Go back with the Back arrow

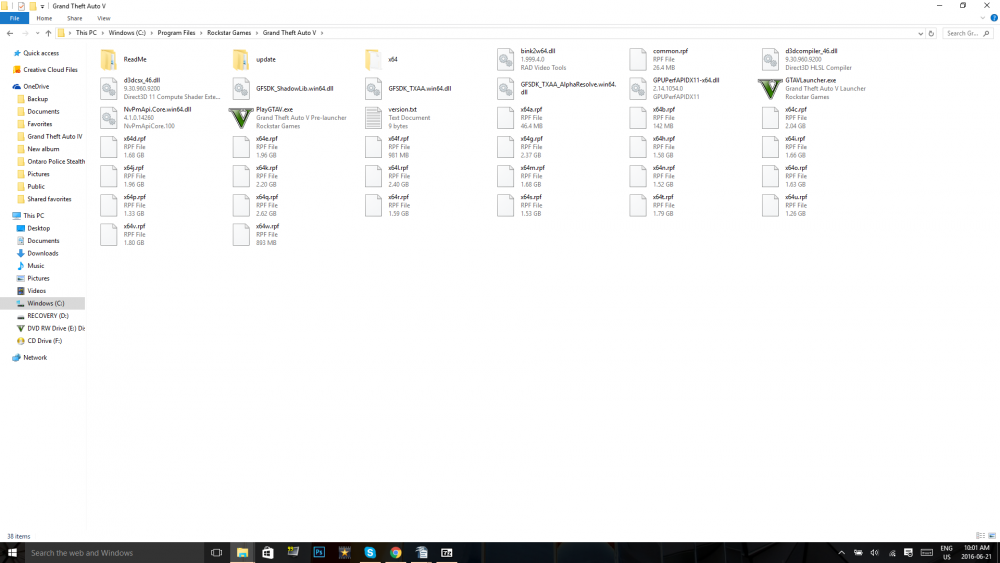click(x=10, y=33)
